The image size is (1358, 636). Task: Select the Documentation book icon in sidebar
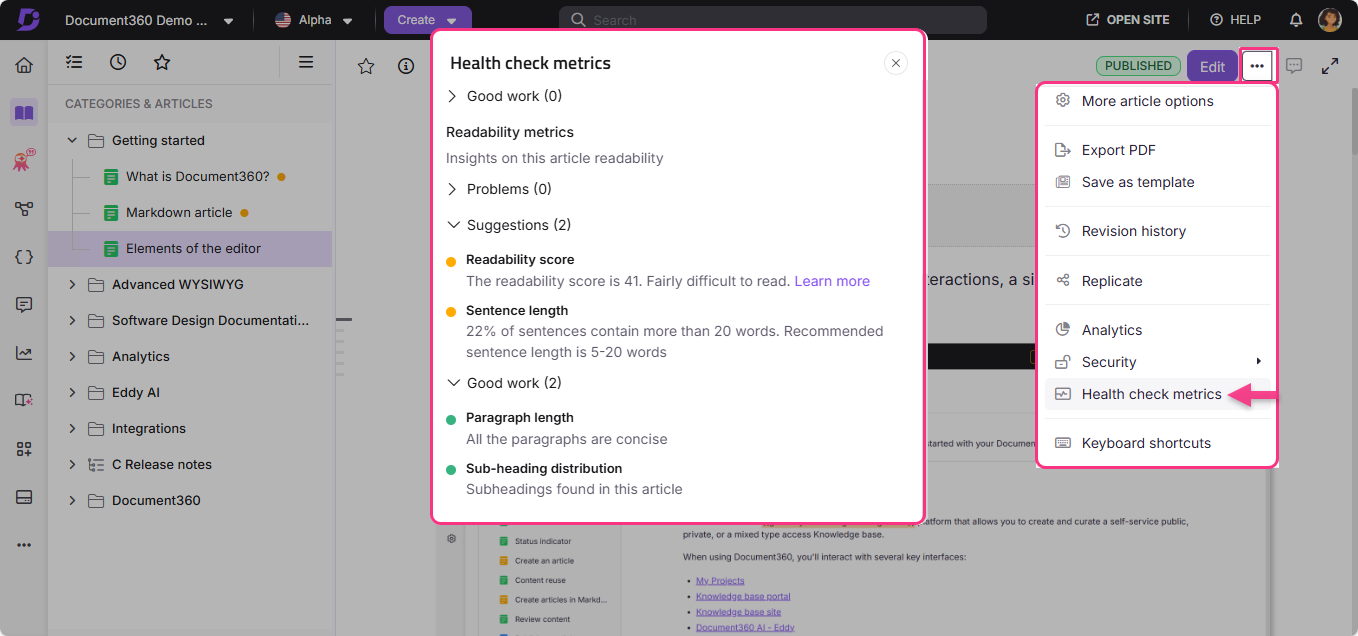tap(23, 113)
